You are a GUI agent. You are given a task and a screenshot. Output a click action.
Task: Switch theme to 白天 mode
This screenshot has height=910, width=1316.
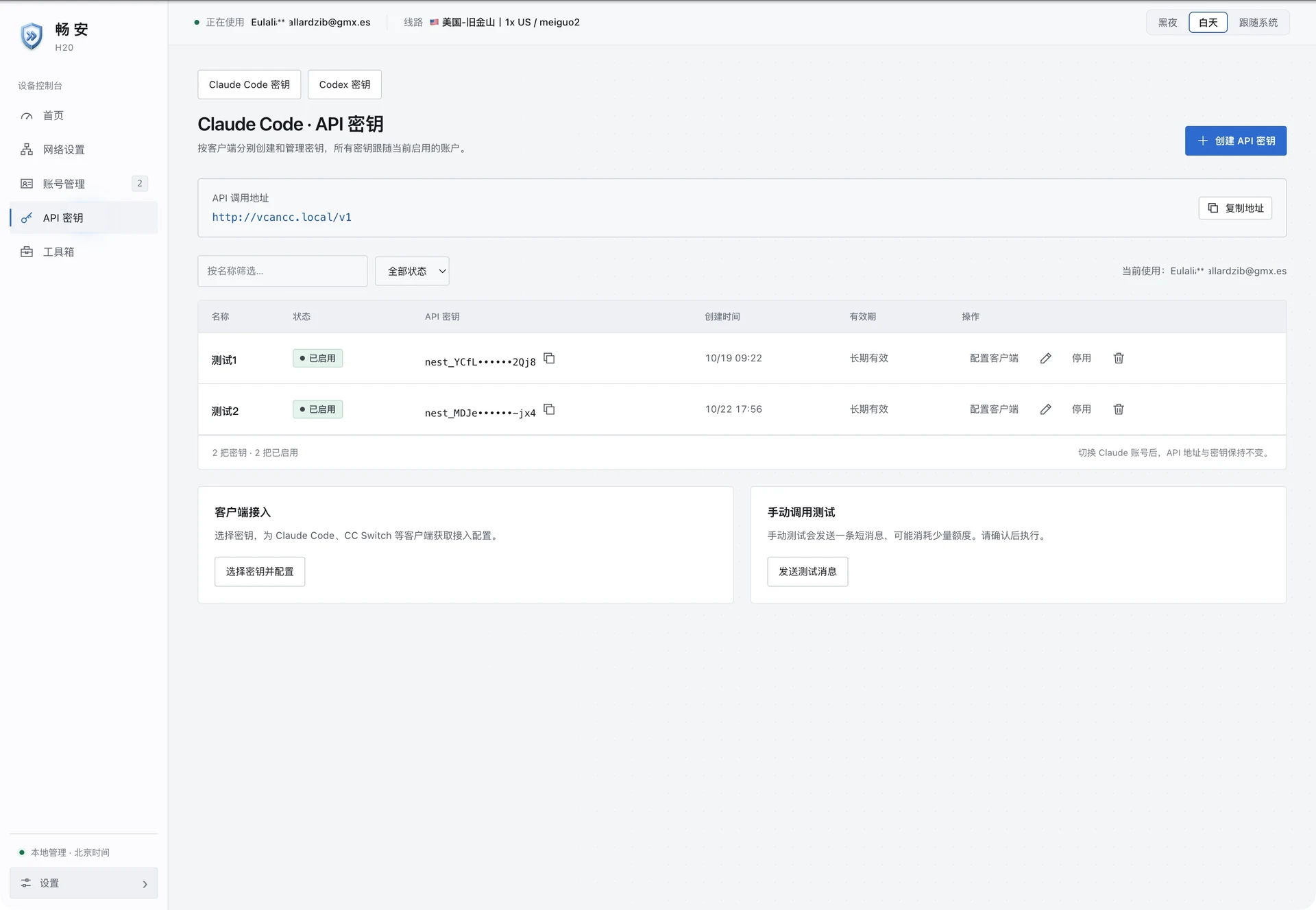[x=1208, y=23]
